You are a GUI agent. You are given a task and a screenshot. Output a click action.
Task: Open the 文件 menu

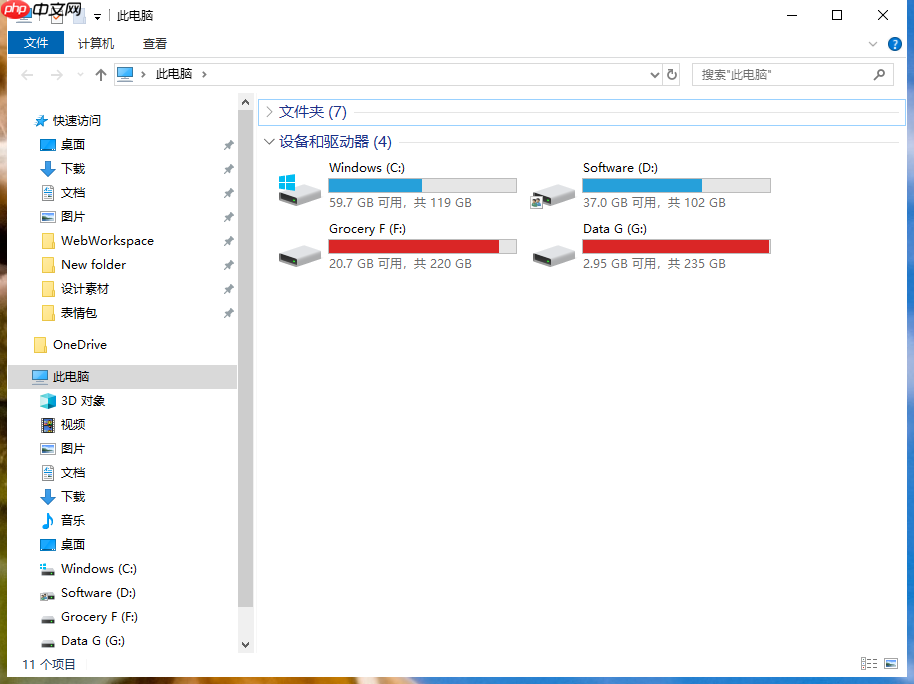[35, 43]
